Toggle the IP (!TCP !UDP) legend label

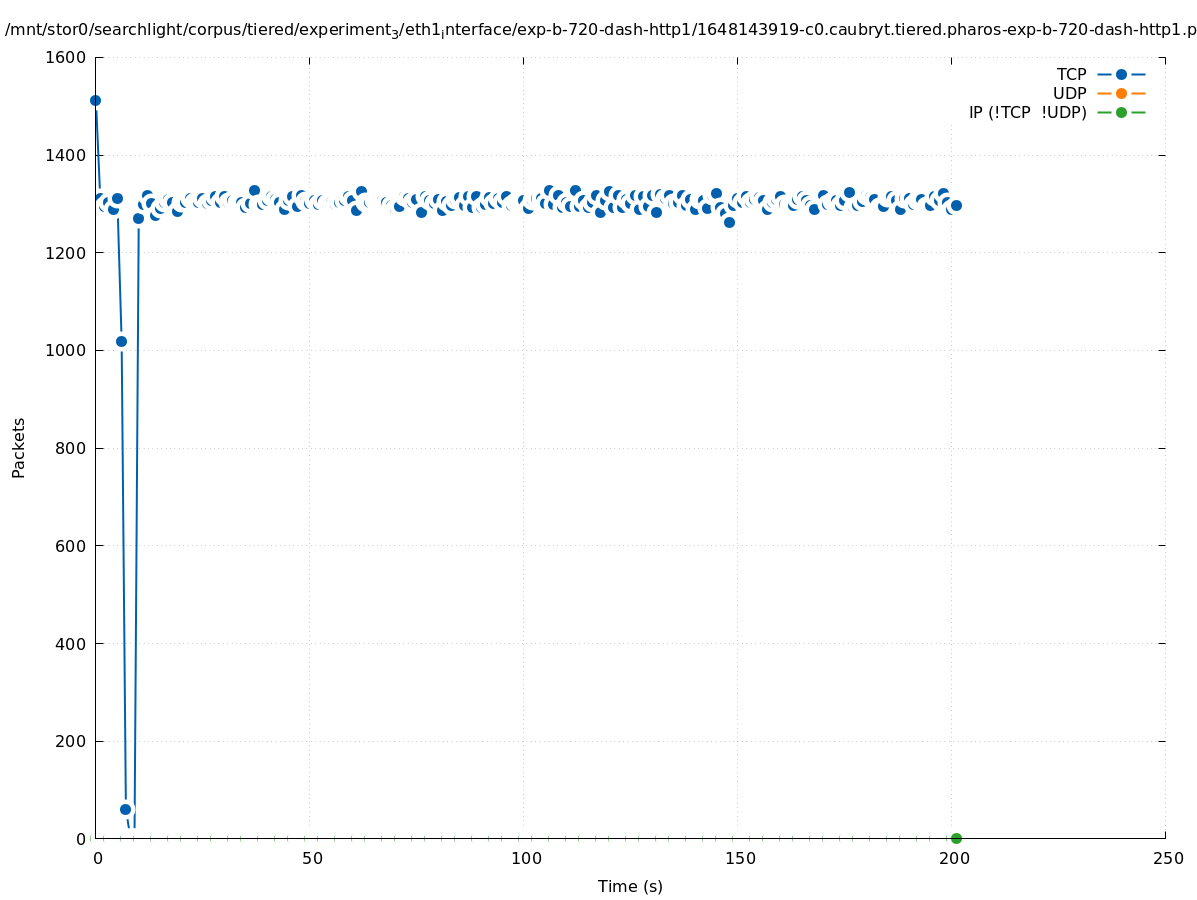pos(1027,112)
